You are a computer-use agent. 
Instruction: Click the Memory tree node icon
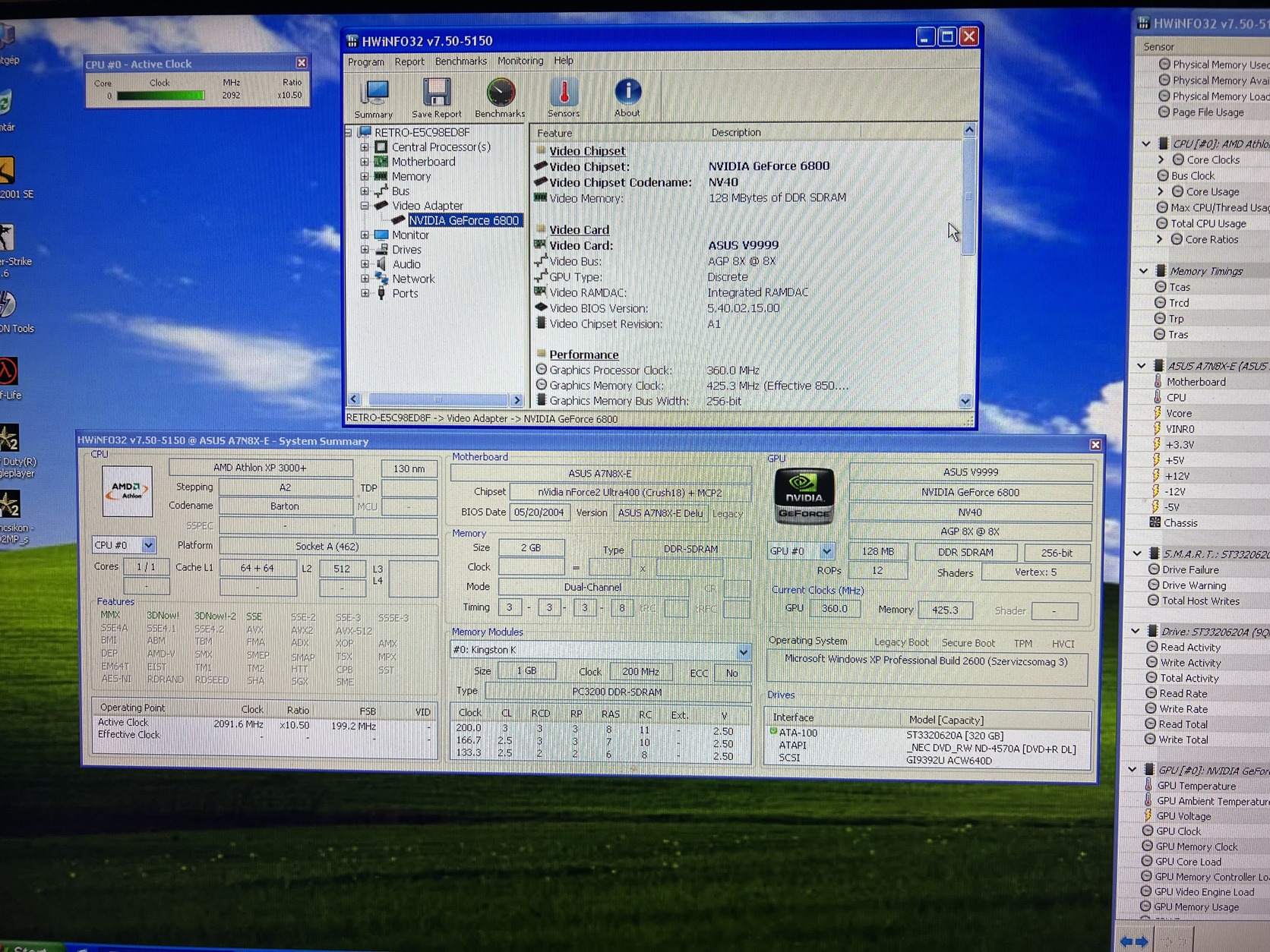[x=381, y=176]
